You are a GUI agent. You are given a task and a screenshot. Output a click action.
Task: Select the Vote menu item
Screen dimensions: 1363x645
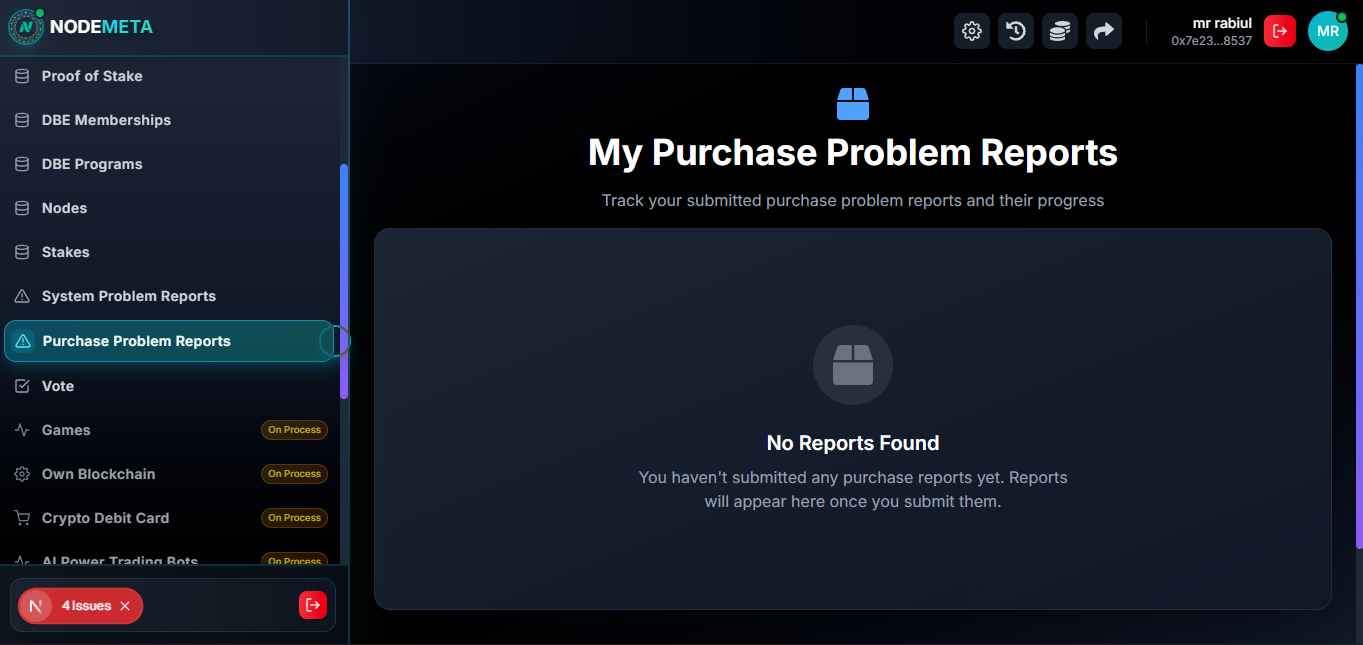click(58, 386)
